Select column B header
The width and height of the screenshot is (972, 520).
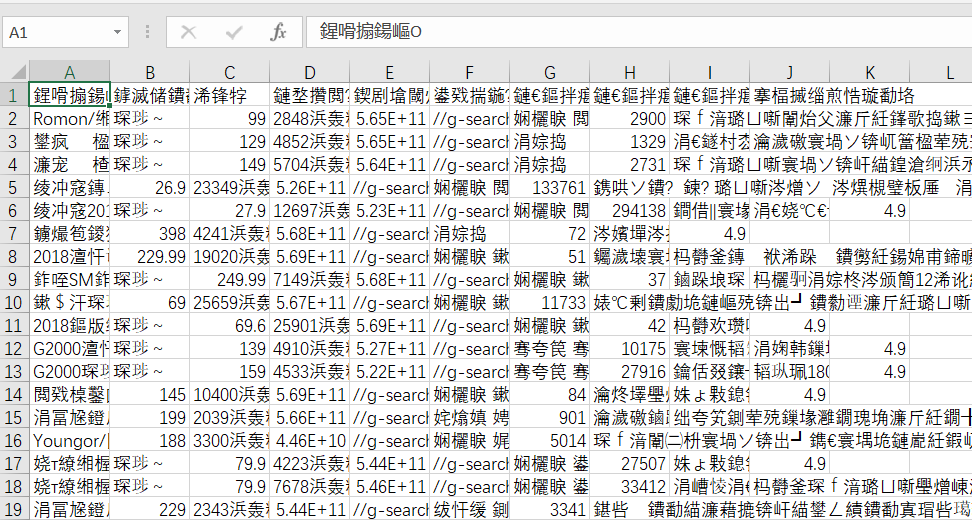tap(150, 73)
